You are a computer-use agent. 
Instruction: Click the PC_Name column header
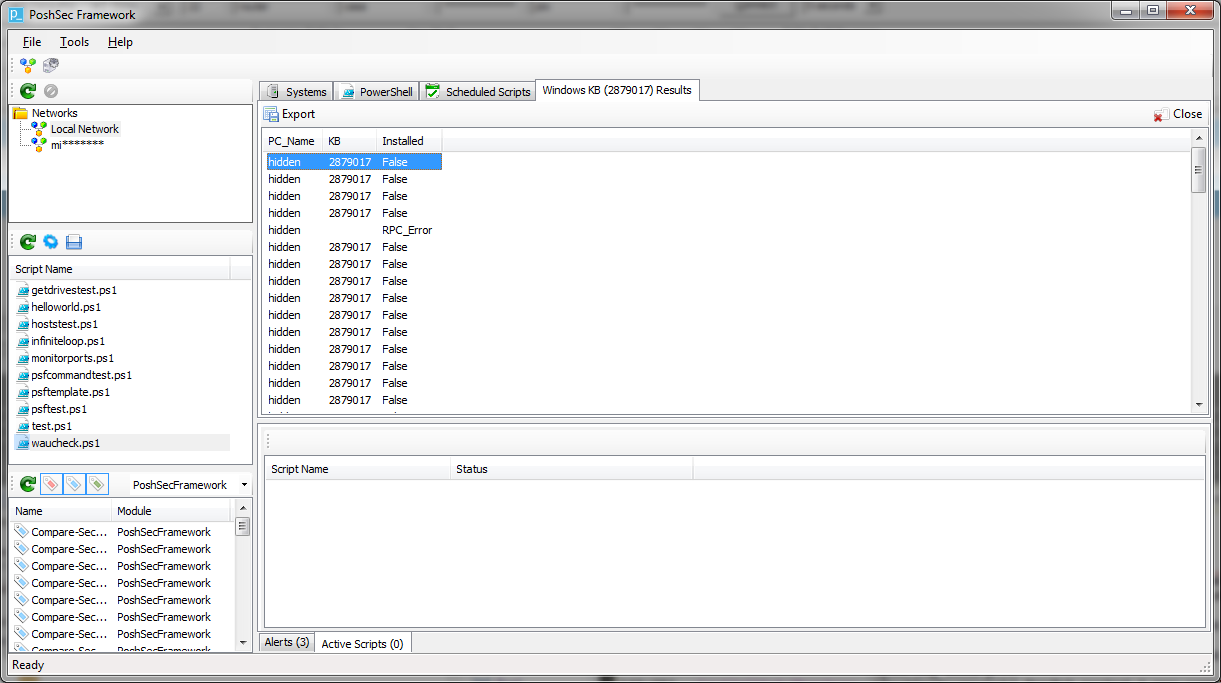pyautogui.click(x=292, y=141)
